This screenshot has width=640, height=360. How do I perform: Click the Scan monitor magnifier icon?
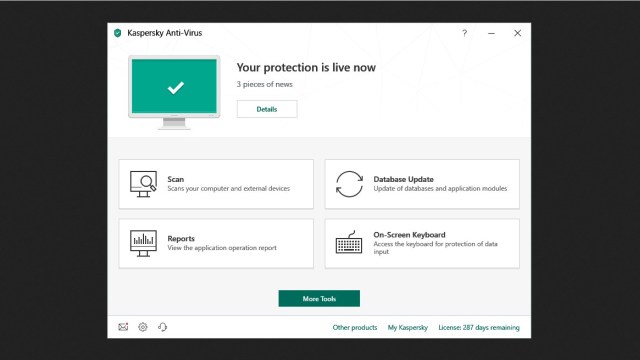pyautogui.click(x=143, y=184)
